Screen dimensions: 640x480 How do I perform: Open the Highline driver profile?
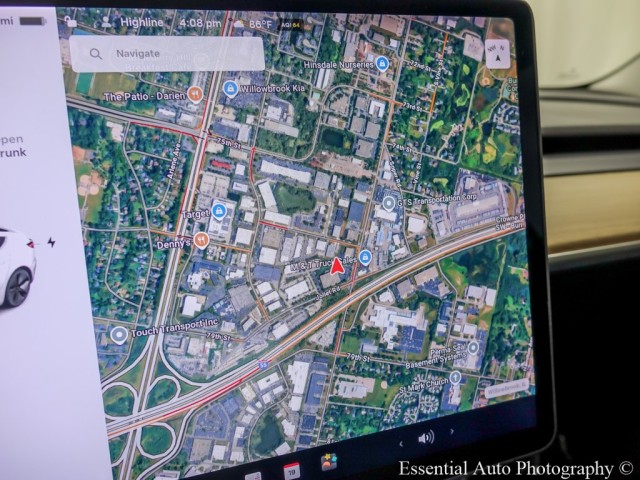click(x=142, y=22)
